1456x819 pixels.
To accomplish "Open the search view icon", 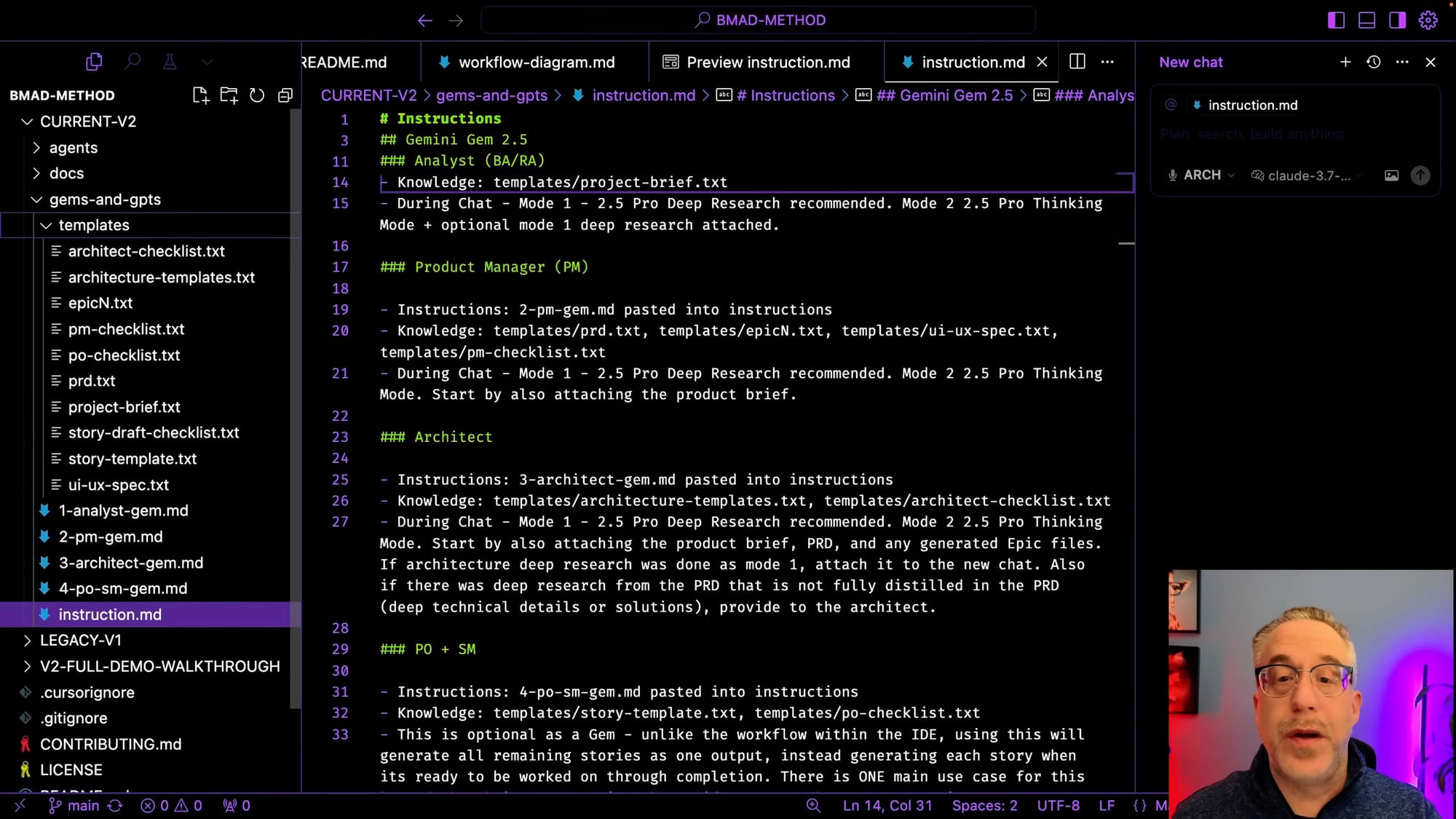I will [132, 62].
